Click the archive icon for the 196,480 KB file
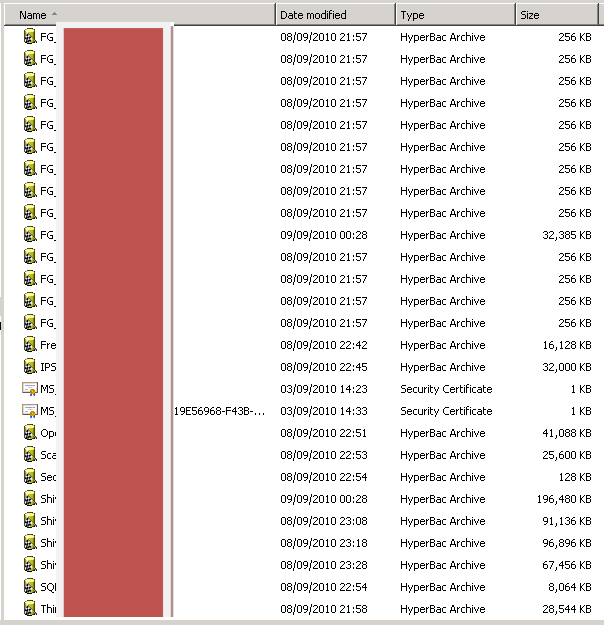 point(29,499)
